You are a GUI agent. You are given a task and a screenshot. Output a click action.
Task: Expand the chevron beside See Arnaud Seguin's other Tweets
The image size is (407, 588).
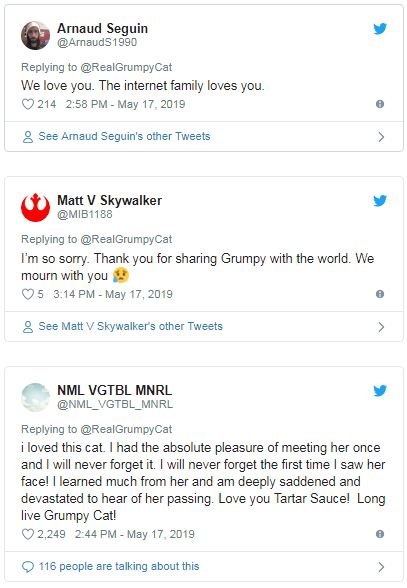(381, 137)
